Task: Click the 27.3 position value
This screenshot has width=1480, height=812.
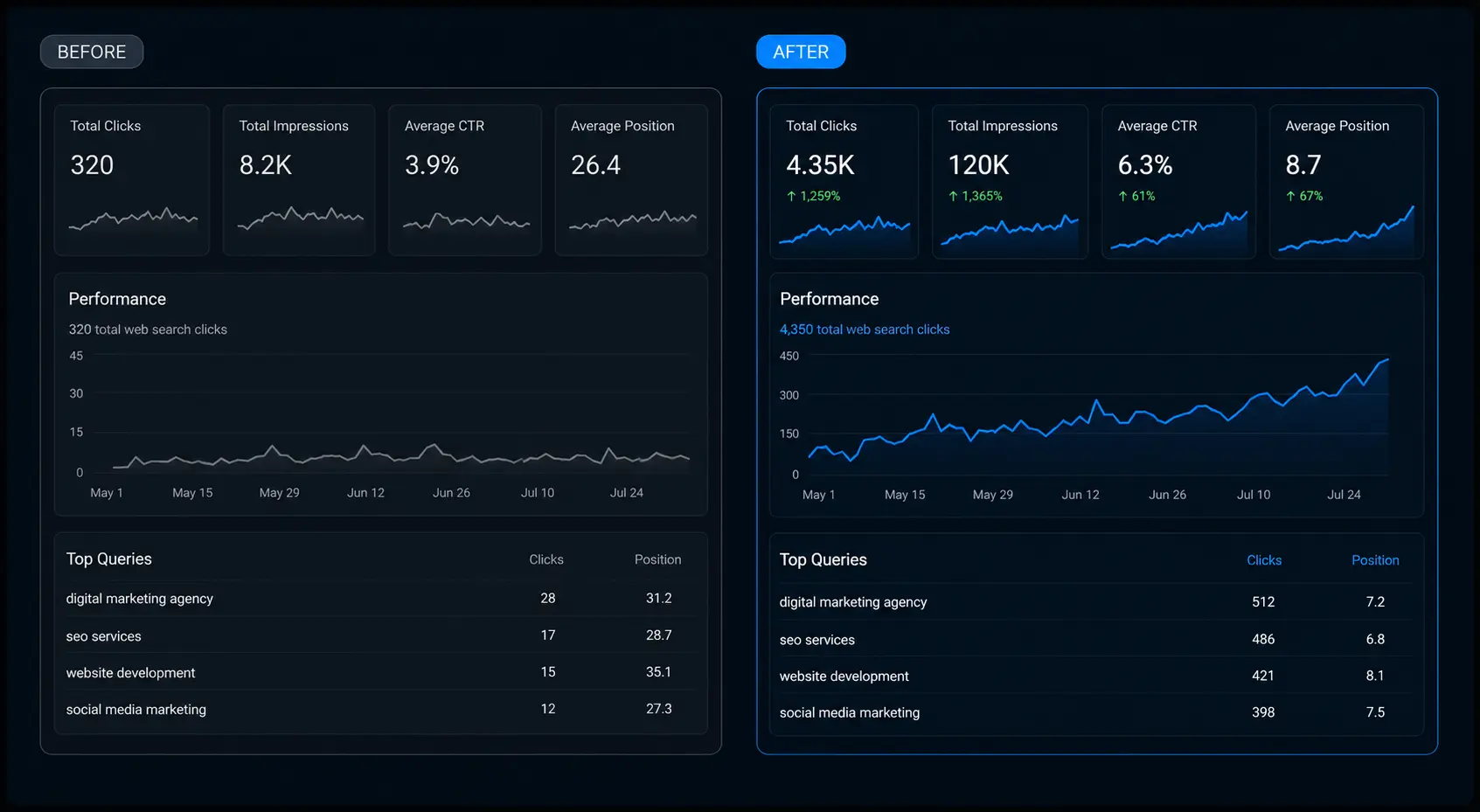Action: 659,709
